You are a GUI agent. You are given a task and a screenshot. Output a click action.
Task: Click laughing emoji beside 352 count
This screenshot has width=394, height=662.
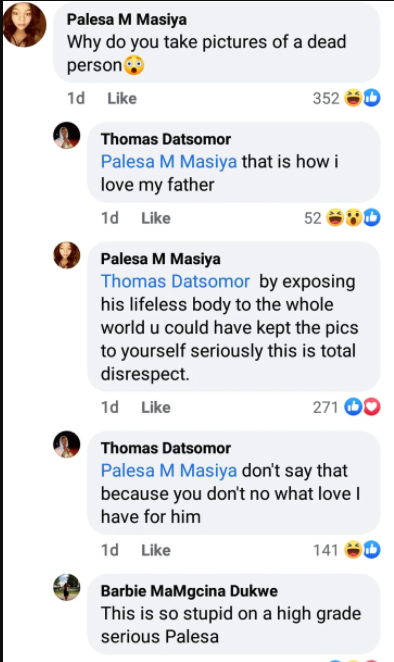point(353,98)
